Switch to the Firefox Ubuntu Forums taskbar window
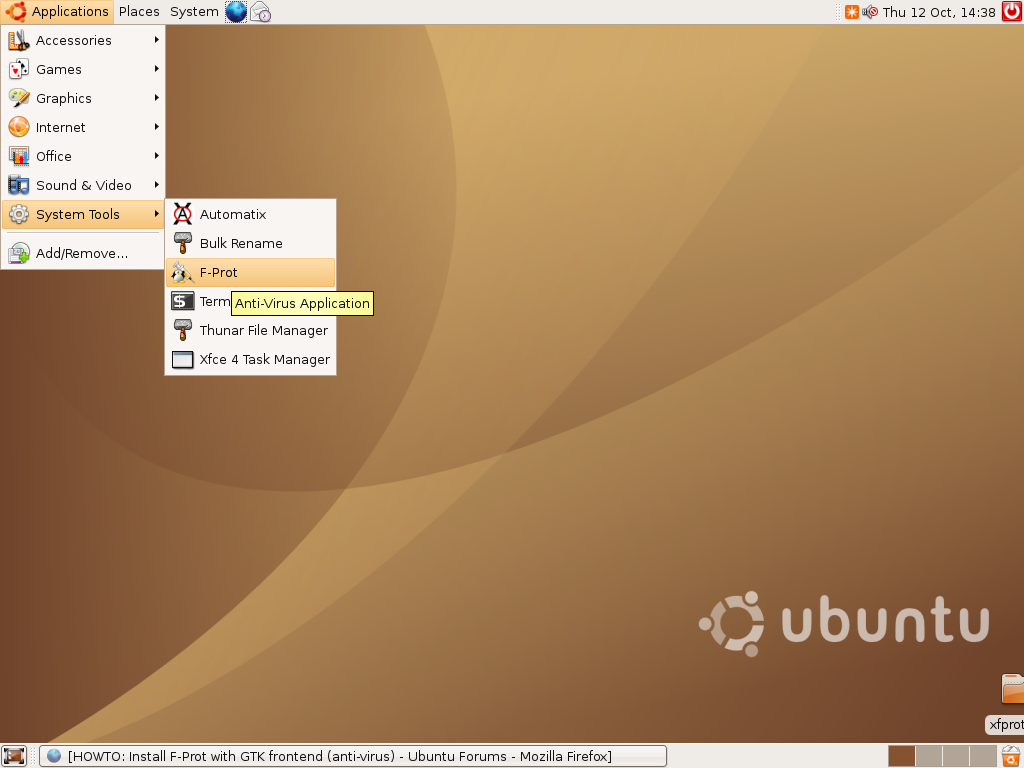Viewport: 1024px width, 768px height. tap(353, 756)
